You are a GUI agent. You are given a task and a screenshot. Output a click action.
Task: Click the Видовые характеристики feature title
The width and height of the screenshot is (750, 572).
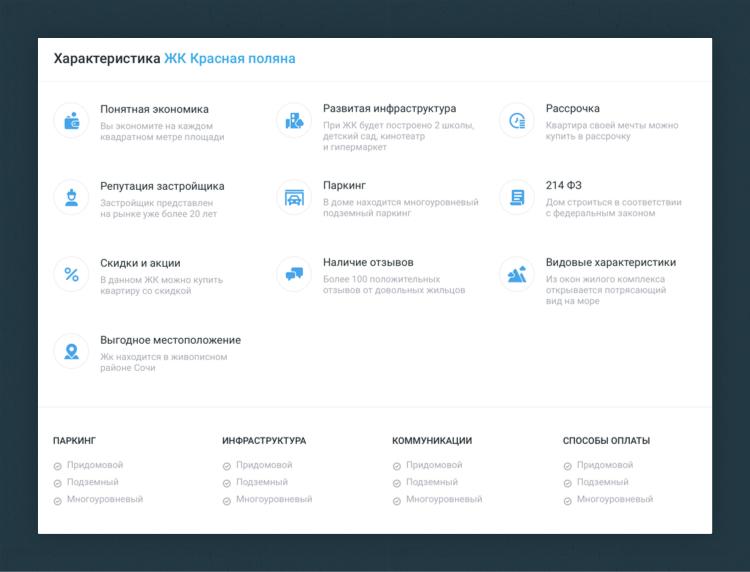610,263
